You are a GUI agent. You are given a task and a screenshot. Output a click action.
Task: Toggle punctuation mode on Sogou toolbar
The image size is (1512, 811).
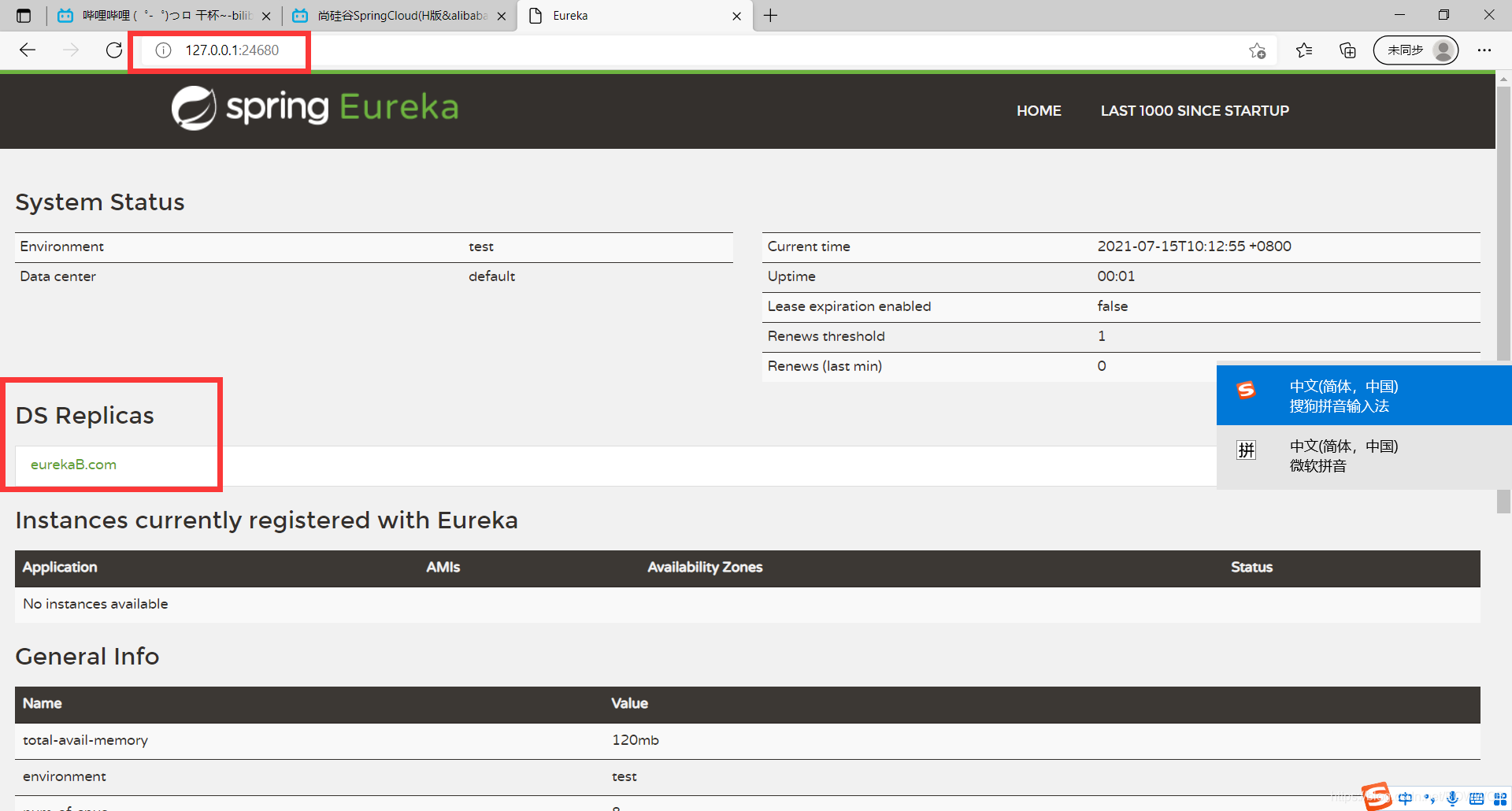pos(1429,798)
